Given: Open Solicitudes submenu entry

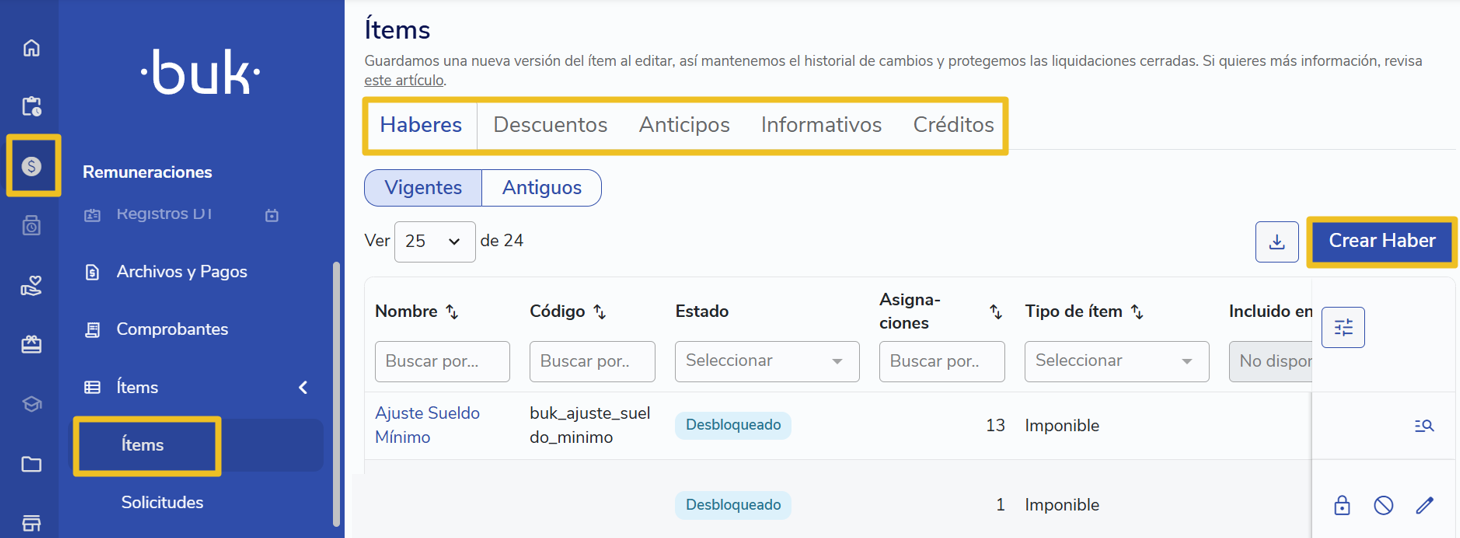Looking at the screenshot, I should [x=162, y=503].
